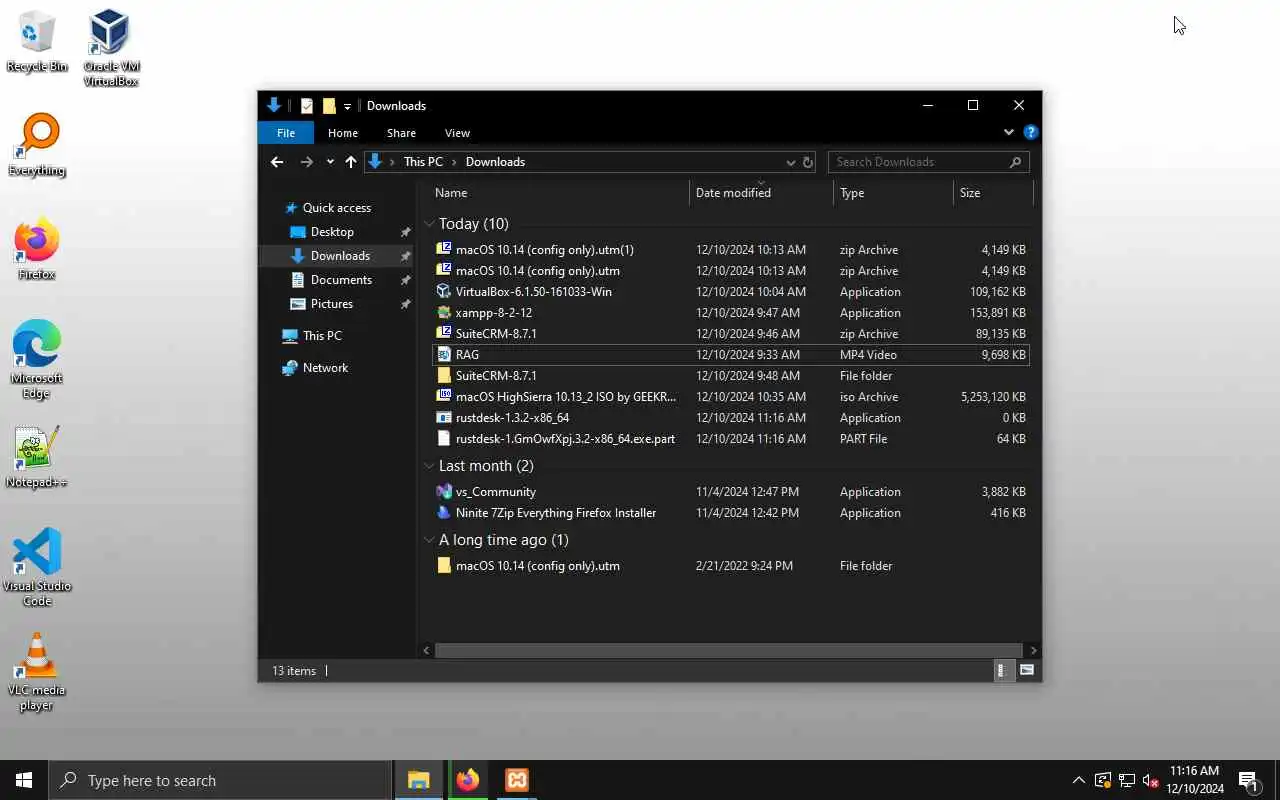Select the xampp-8-2-12 application icon
Viewport: 1280px width, 800px height.
tap(444, 313)
